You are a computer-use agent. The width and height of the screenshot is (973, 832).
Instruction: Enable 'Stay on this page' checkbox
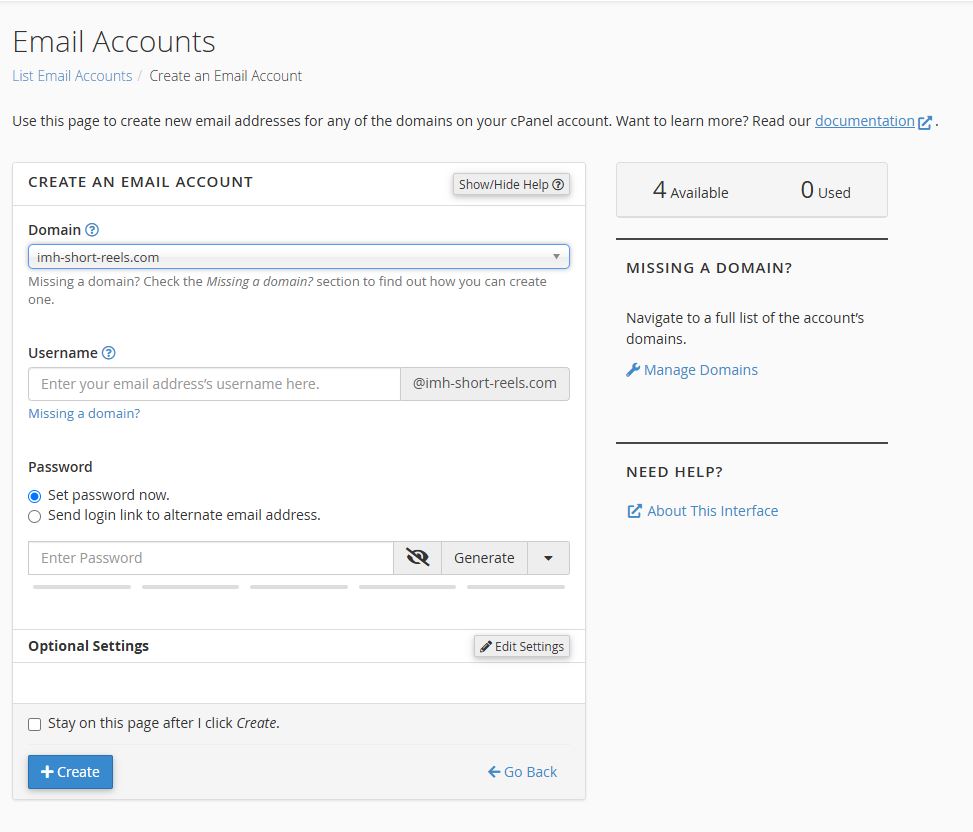click(x=35, y=724)
